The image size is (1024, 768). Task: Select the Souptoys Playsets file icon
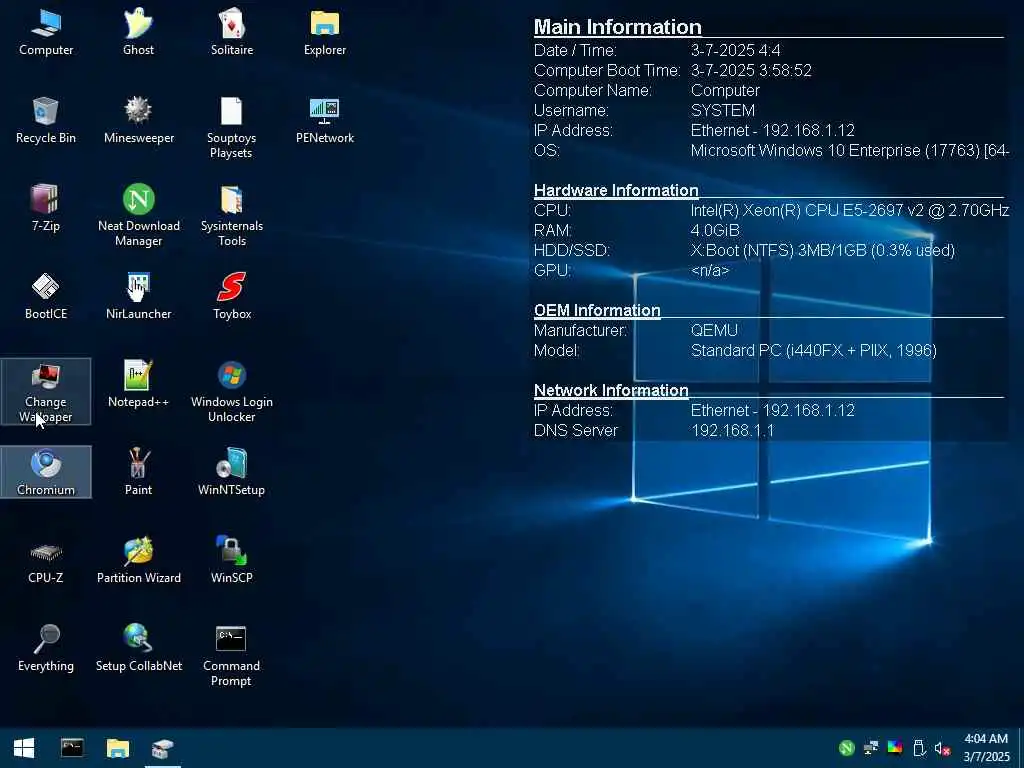coord(231,128)
